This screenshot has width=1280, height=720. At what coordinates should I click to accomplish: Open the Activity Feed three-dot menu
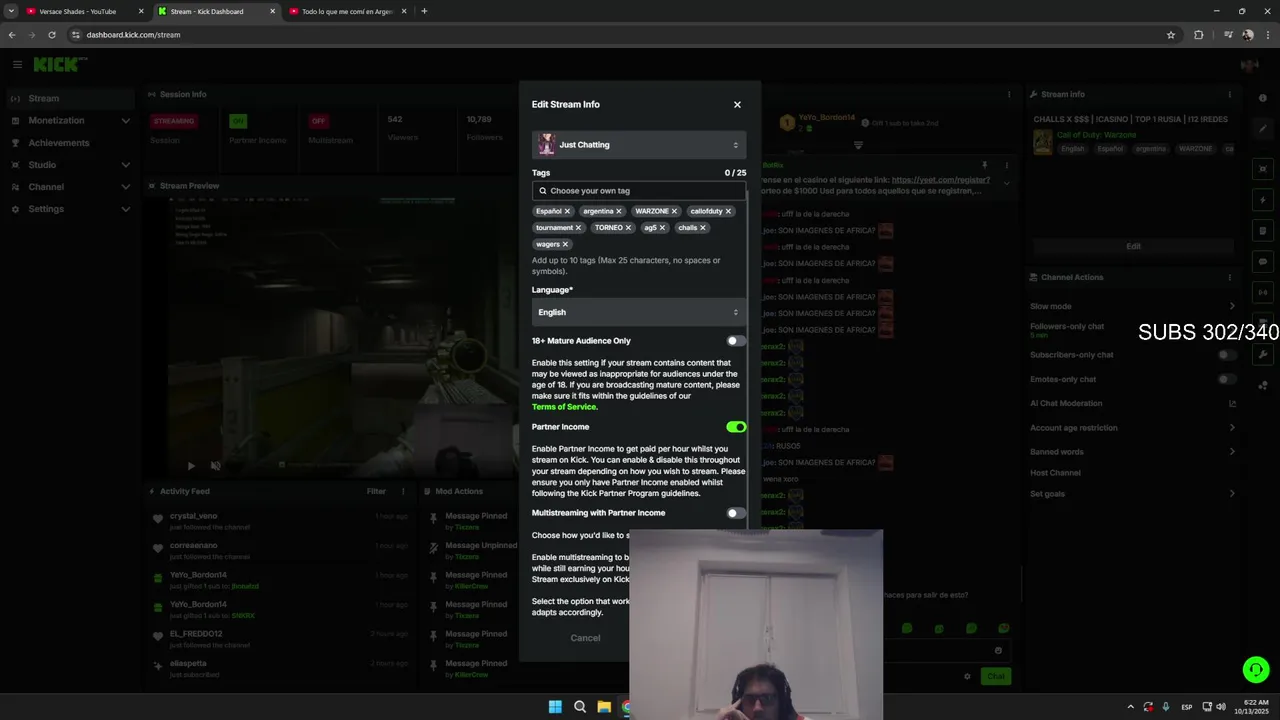click(x=404, y=491)
